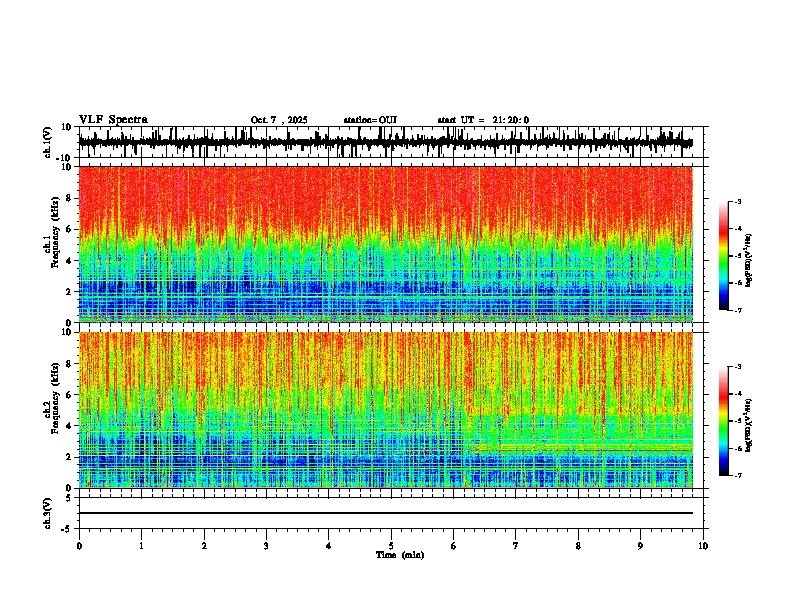Click the ch.1(V) waveform trace panel

point(391,142)
